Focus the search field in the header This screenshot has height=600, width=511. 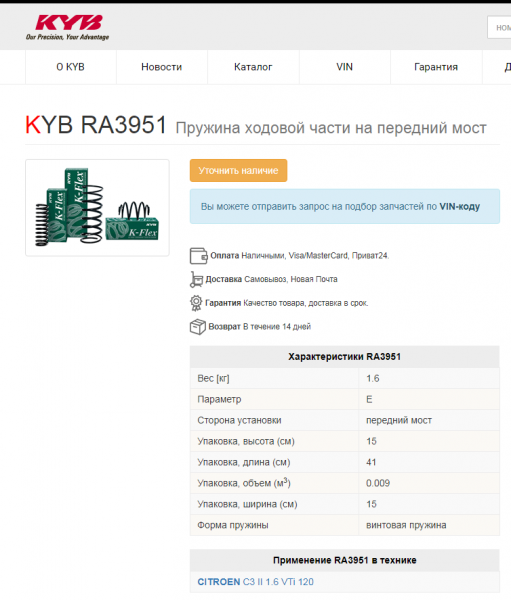pyautogui.click(x=499, y=28)
